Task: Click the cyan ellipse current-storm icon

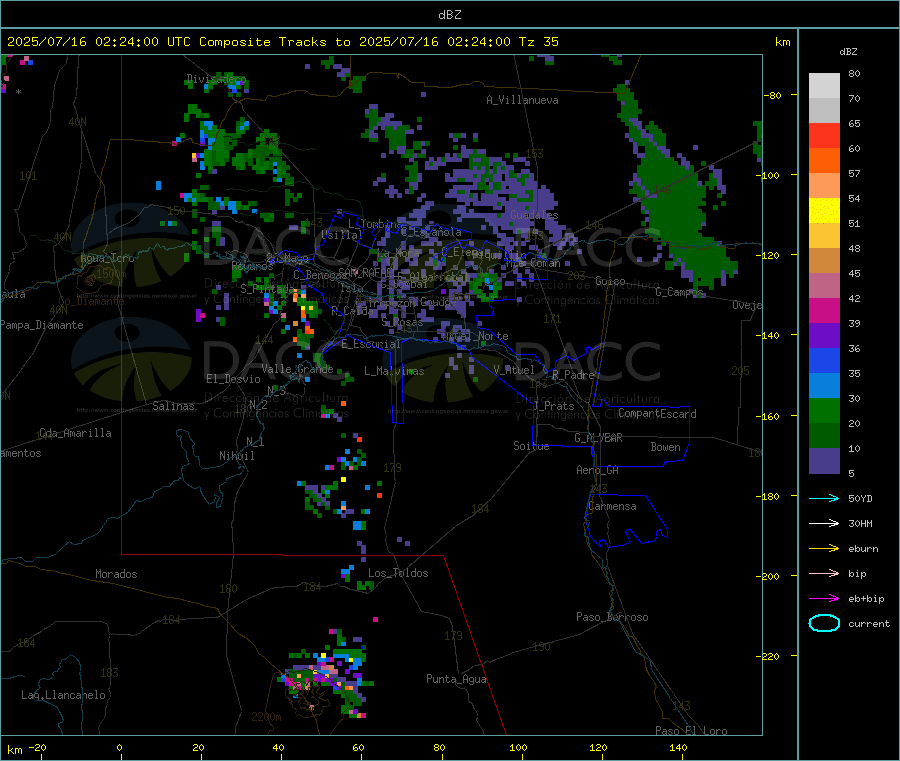Action: tap(824, 623)
